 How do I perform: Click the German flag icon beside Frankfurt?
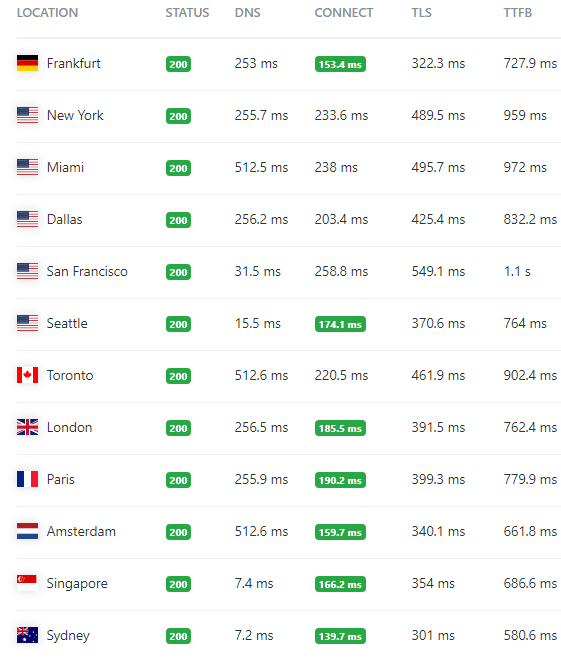click(x=27, y=63)
